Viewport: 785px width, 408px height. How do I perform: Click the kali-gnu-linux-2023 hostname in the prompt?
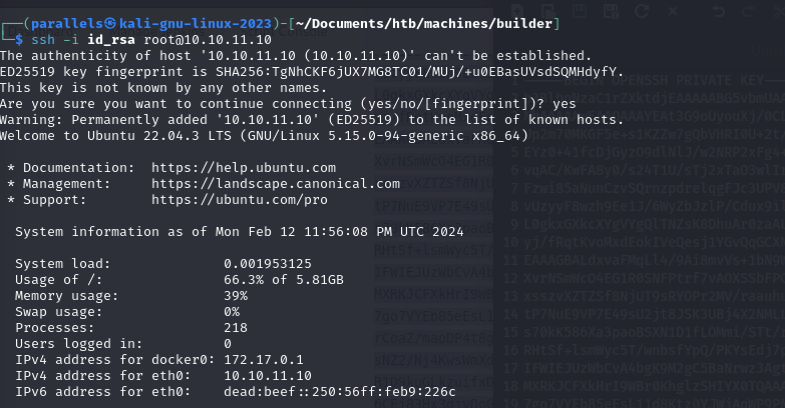click(195, 24)
